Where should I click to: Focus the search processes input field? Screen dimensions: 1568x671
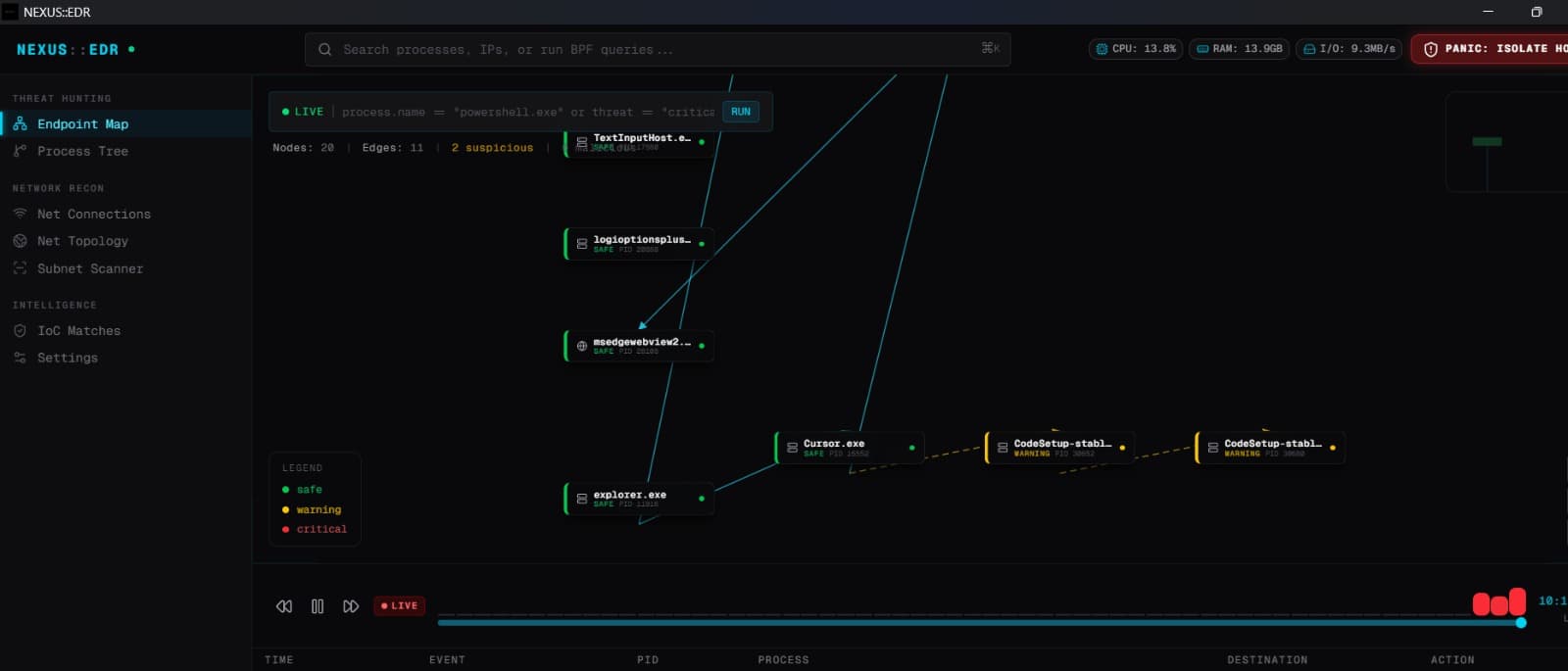coord(658,49)
